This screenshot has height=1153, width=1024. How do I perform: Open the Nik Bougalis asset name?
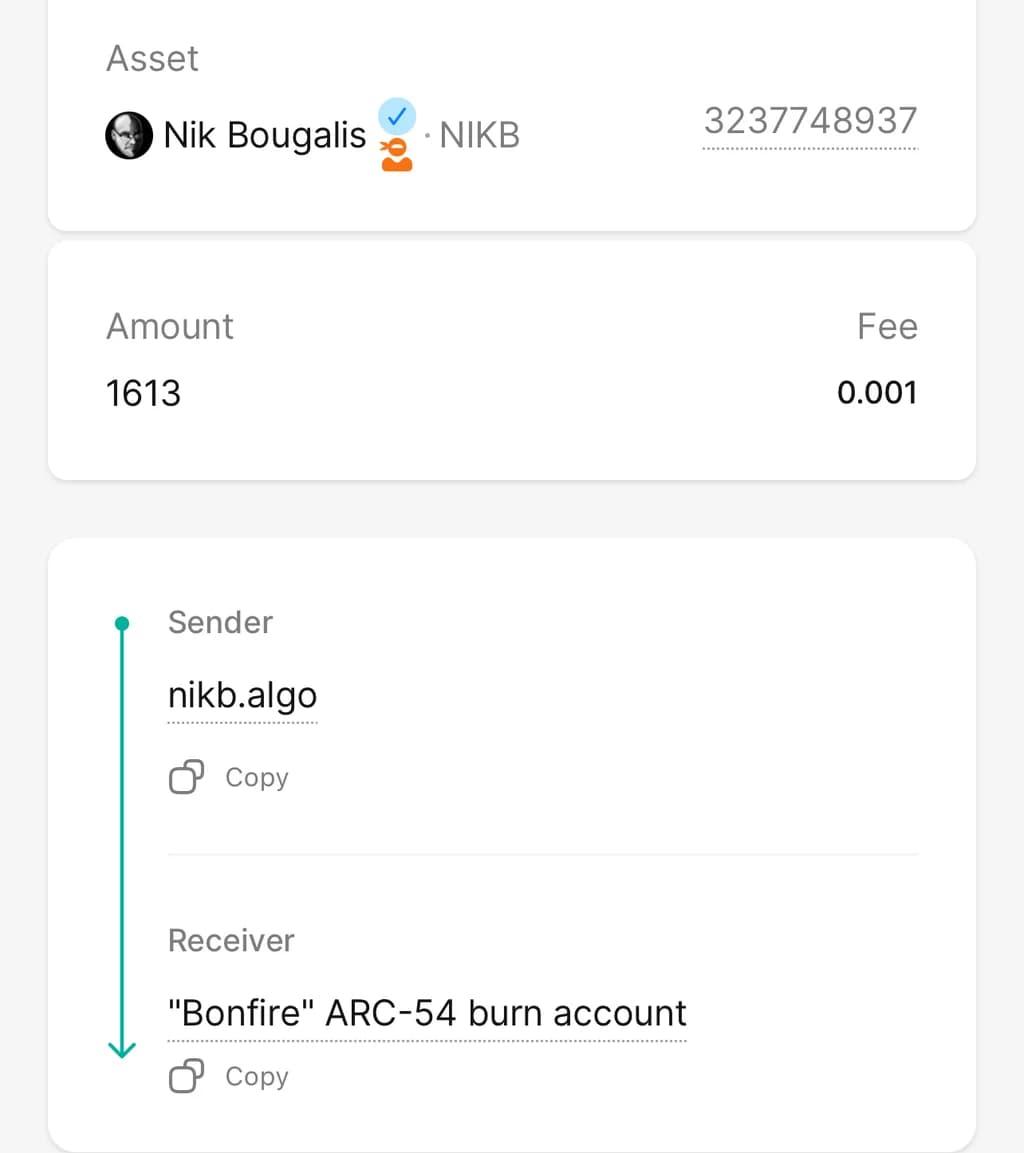click(x=265, y=135)
